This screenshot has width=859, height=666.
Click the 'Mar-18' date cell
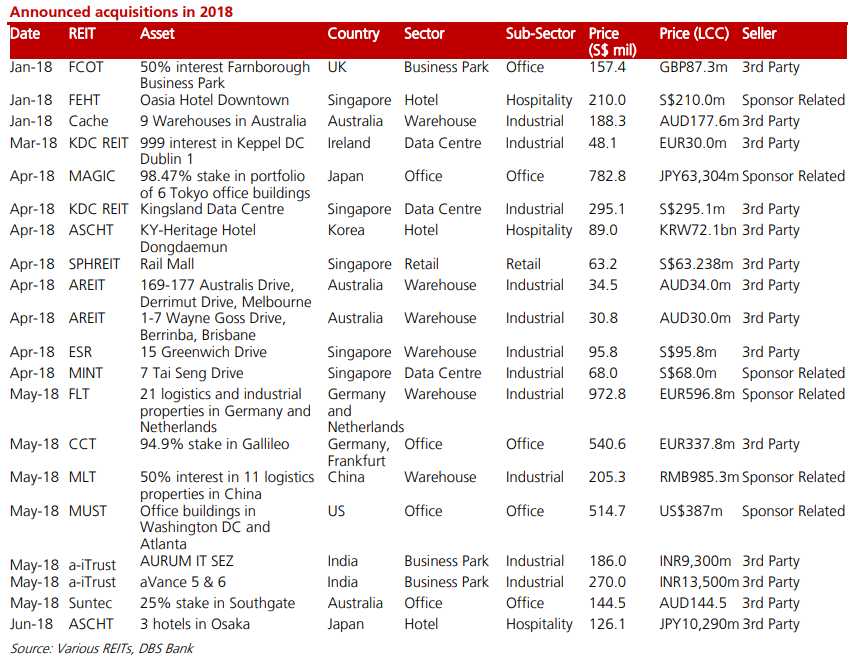pos(33,143)
